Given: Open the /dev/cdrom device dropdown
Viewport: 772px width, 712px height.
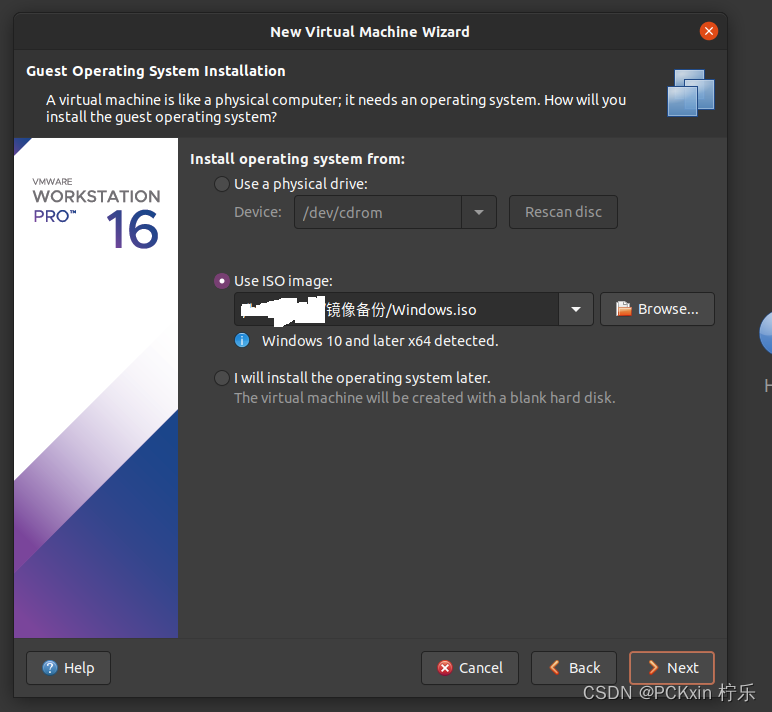Looking at the screenshot, I should (x=479, y=212).
